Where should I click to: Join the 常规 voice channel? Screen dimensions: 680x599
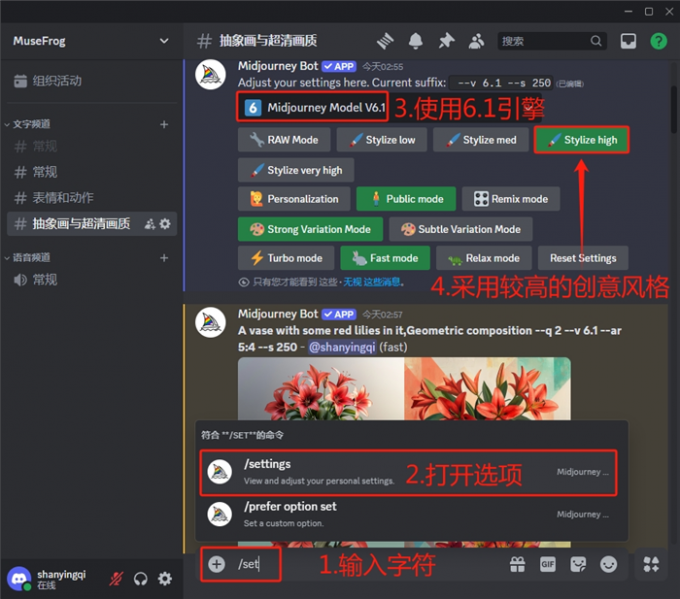[92, 280]
